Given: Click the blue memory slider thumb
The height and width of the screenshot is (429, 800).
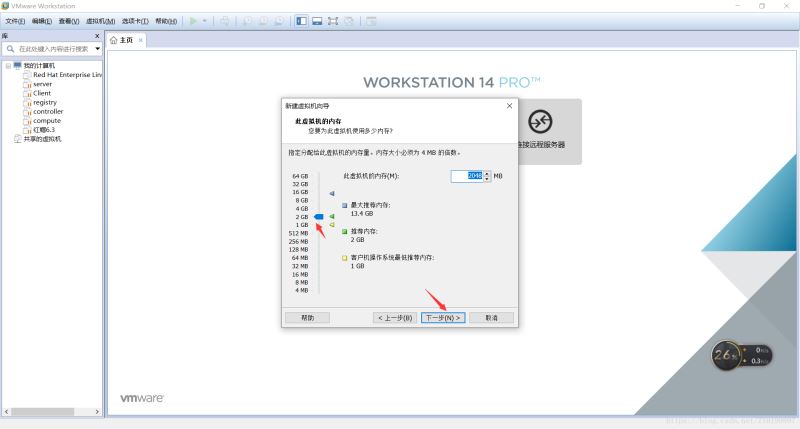Looking at the screenshot, I should [319, 217].
